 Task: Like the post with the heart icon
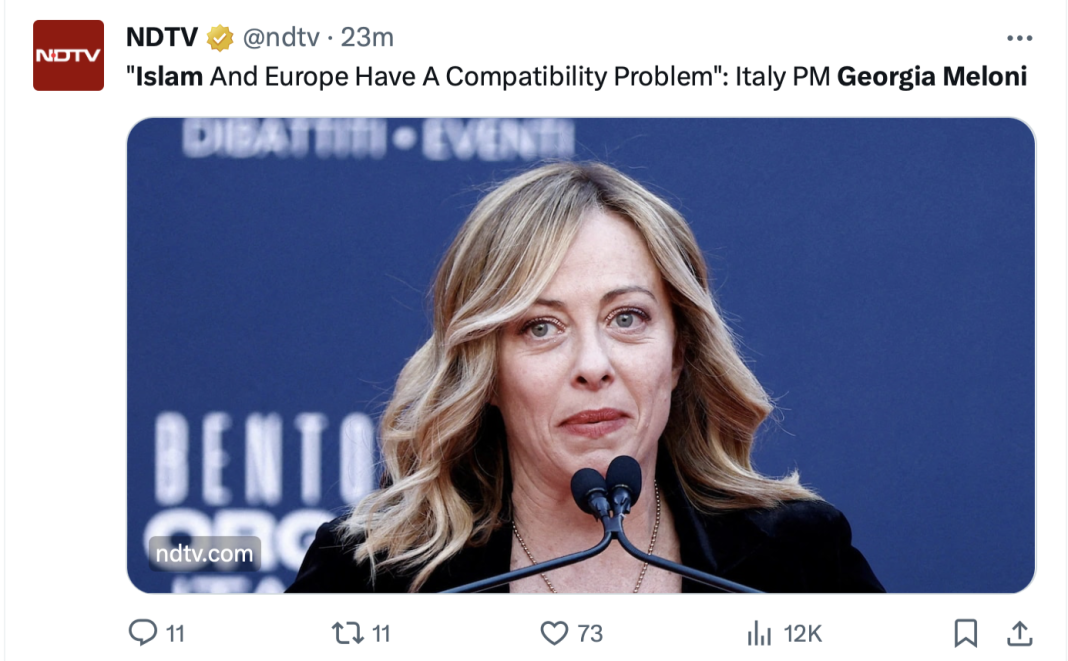tap(554, 632)
